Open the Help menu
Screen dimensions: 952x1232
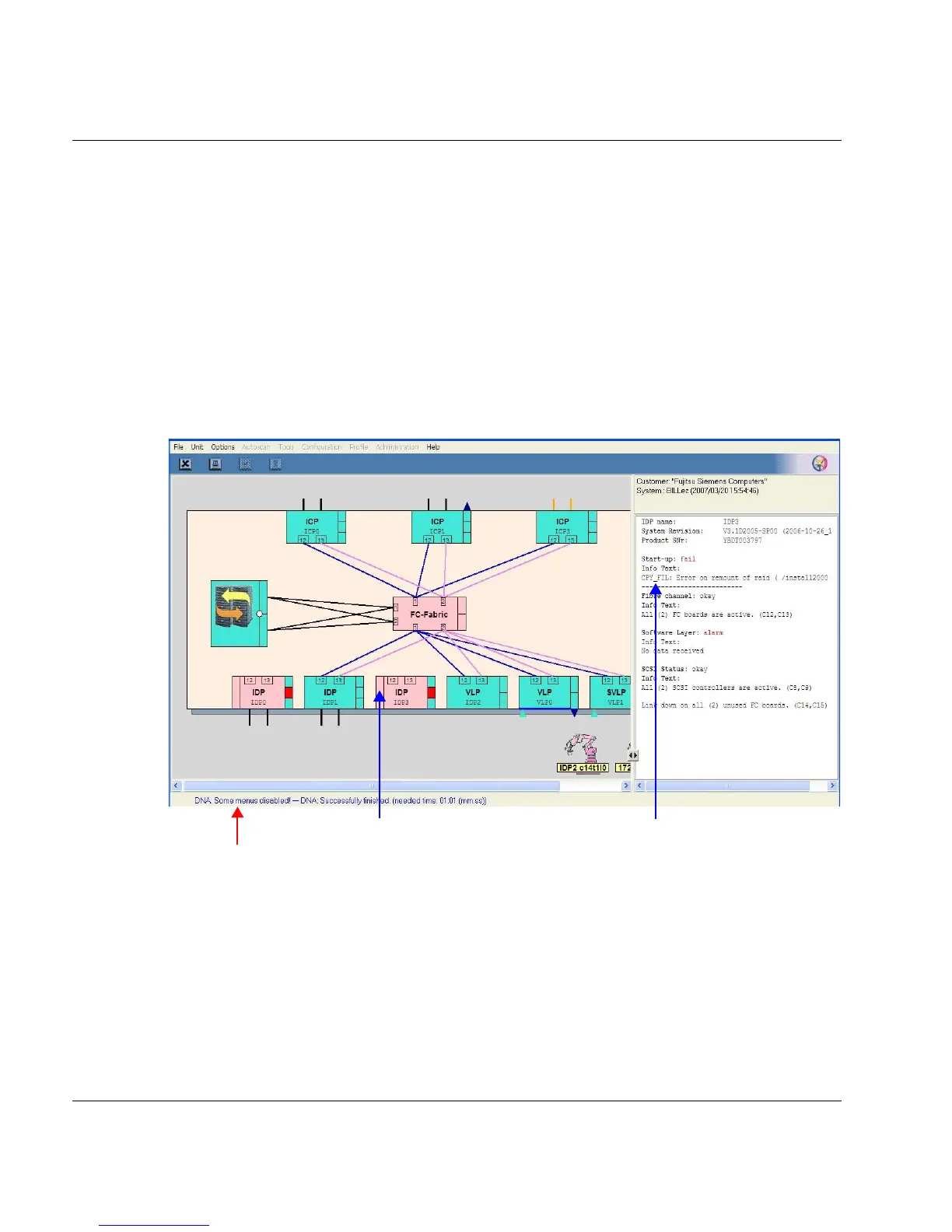tap(433, 447)
